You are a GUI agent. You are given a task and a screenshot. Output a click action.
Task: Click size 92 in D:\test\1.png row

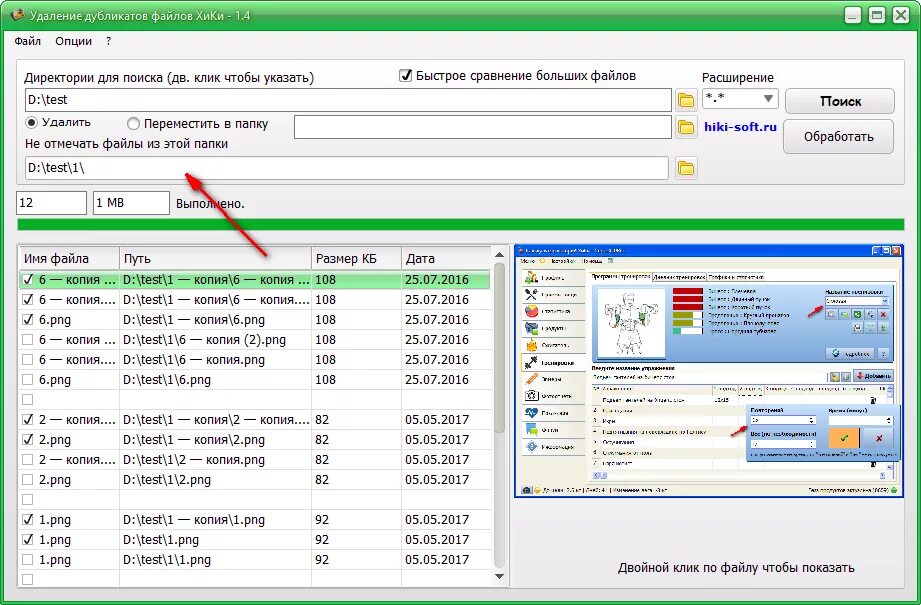click(x=322, y=539)
